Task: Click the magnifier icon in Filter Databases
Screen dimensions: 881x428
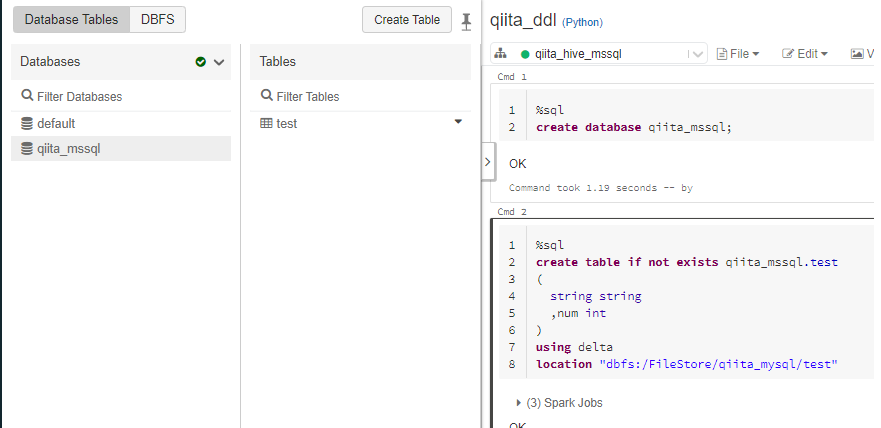Action: pos(27,97)
